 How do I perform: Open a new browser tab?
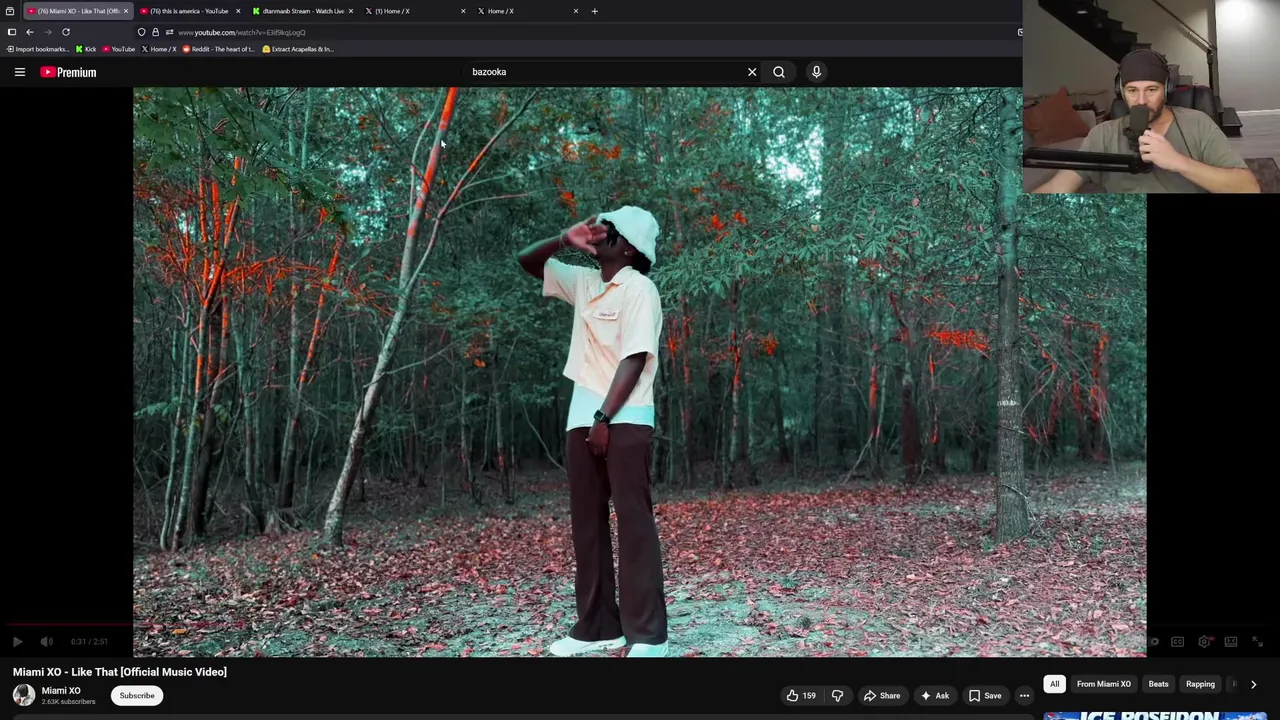click(594, 11)
